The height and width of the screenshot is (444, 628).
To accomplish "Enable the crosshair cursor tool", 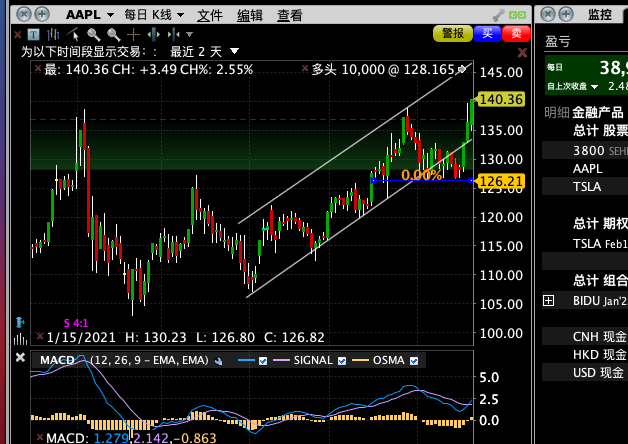I will point(133,35).
